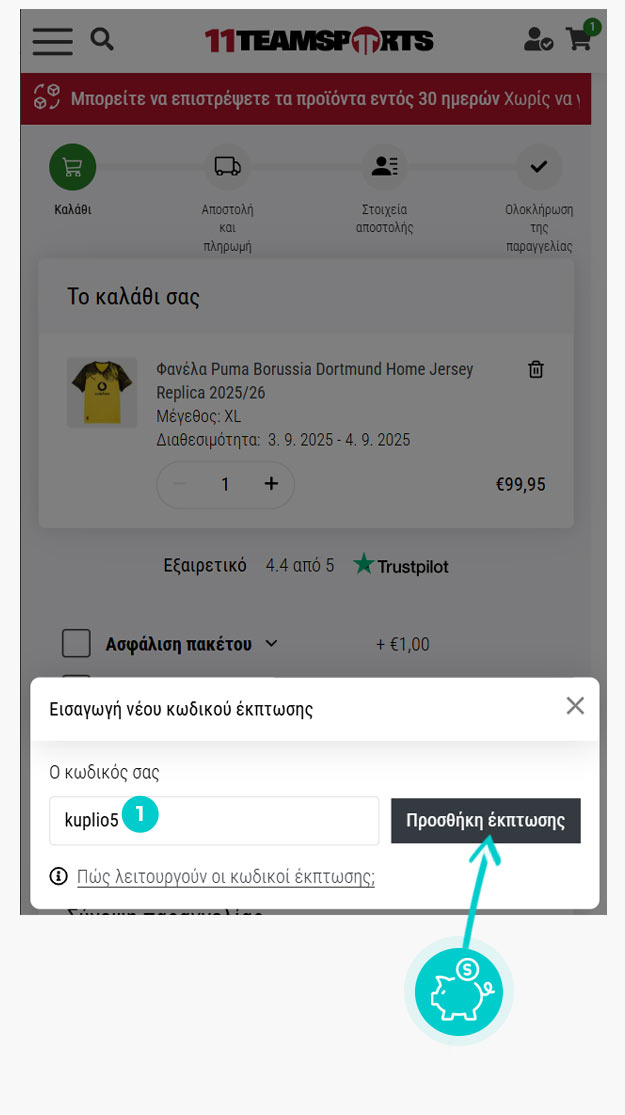The image size is (625, 1115).
Task: Click the 11teamsports logo
Action: (x=319, y=40)
